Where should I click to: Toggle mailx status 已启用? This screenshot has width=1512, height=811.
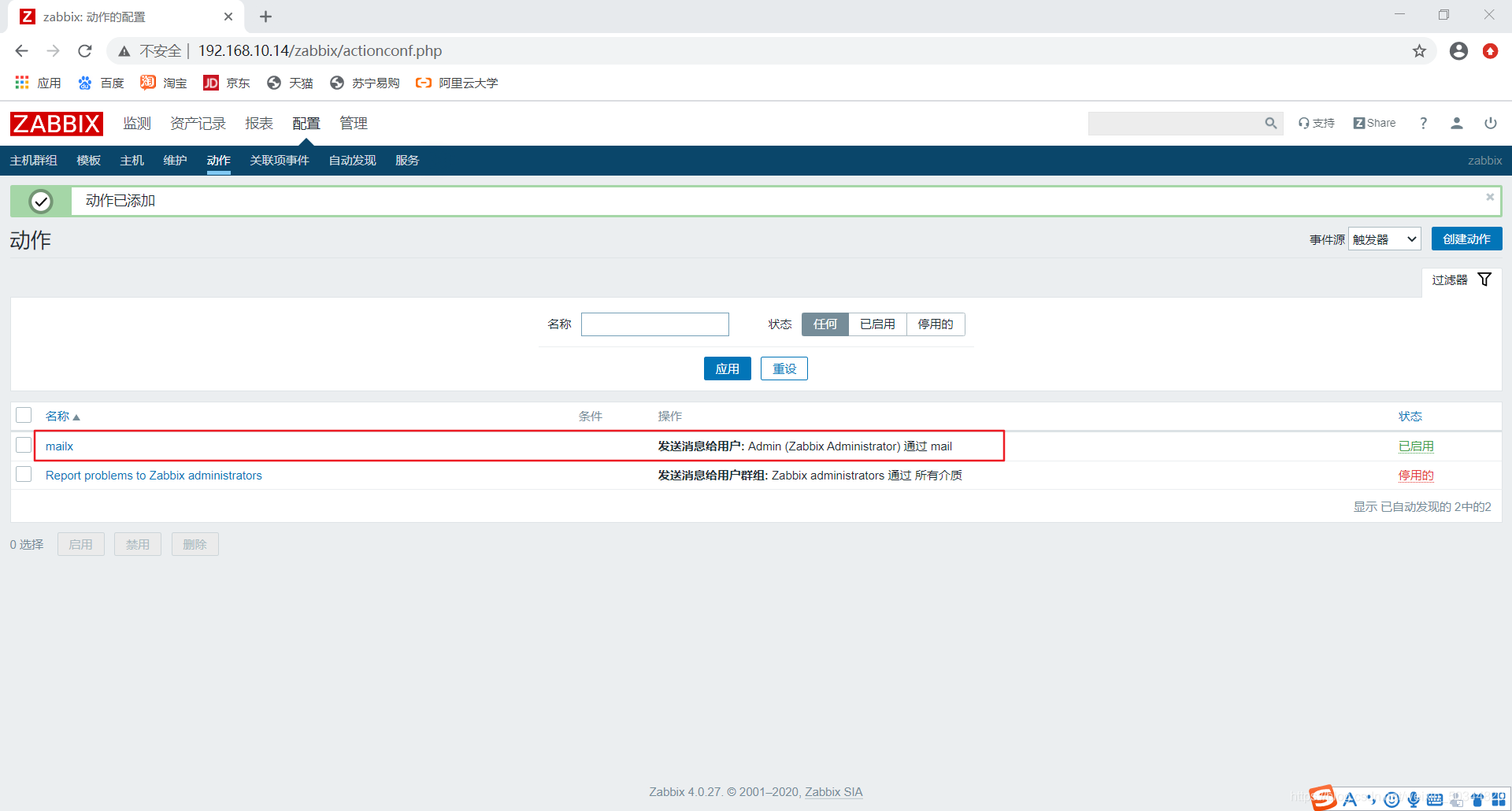tap(1416, 446)
